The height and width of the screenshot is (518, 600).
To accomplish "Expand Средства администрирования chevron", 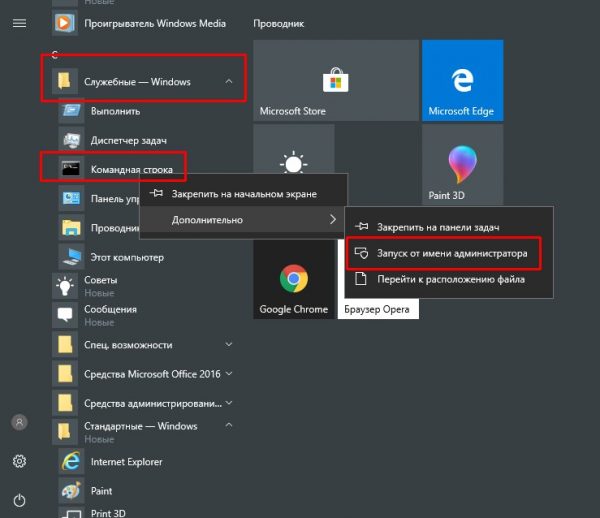I will 229,403.
